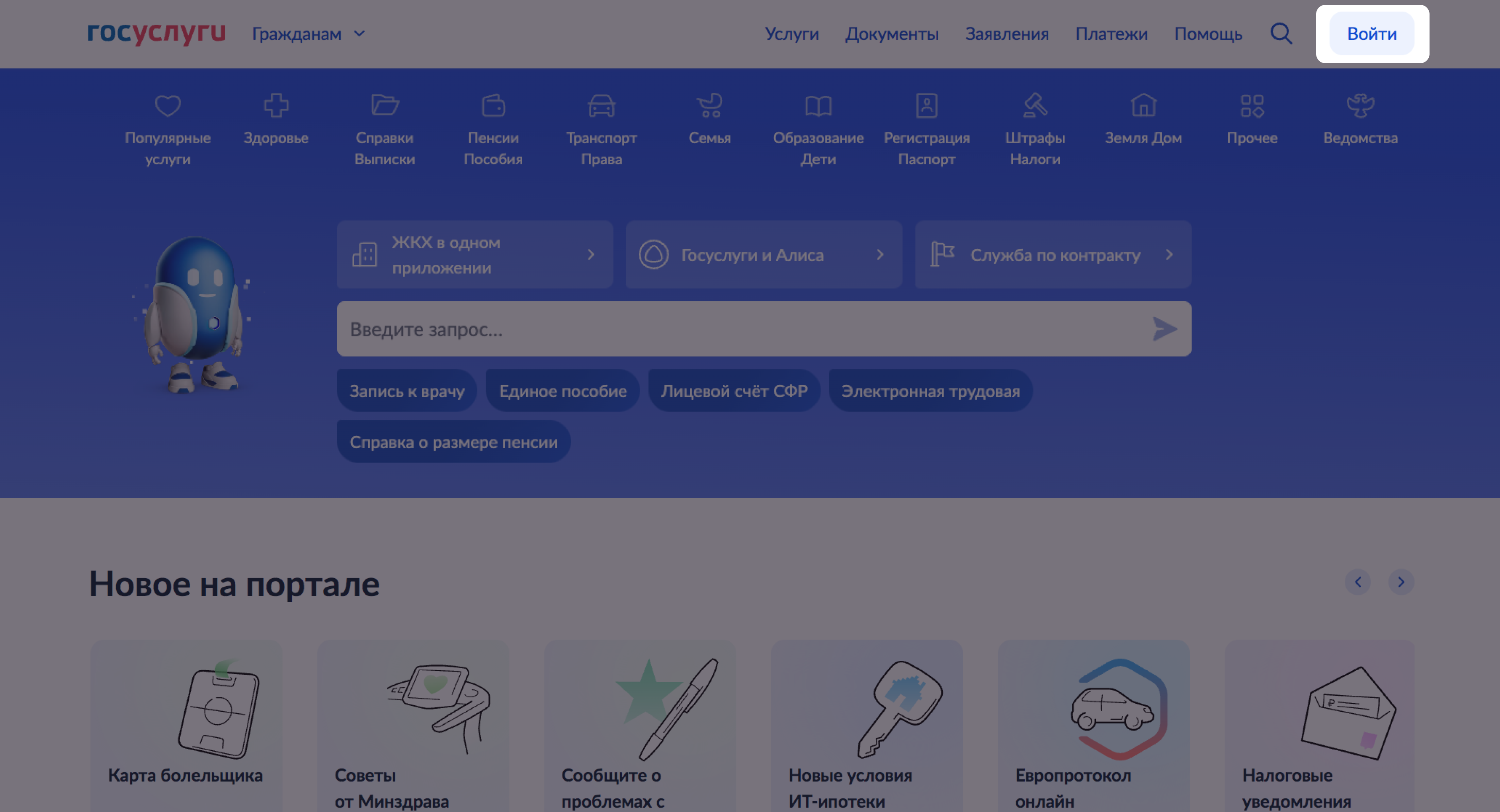Open the Гражданам dropdown

(x=308, y=34)
